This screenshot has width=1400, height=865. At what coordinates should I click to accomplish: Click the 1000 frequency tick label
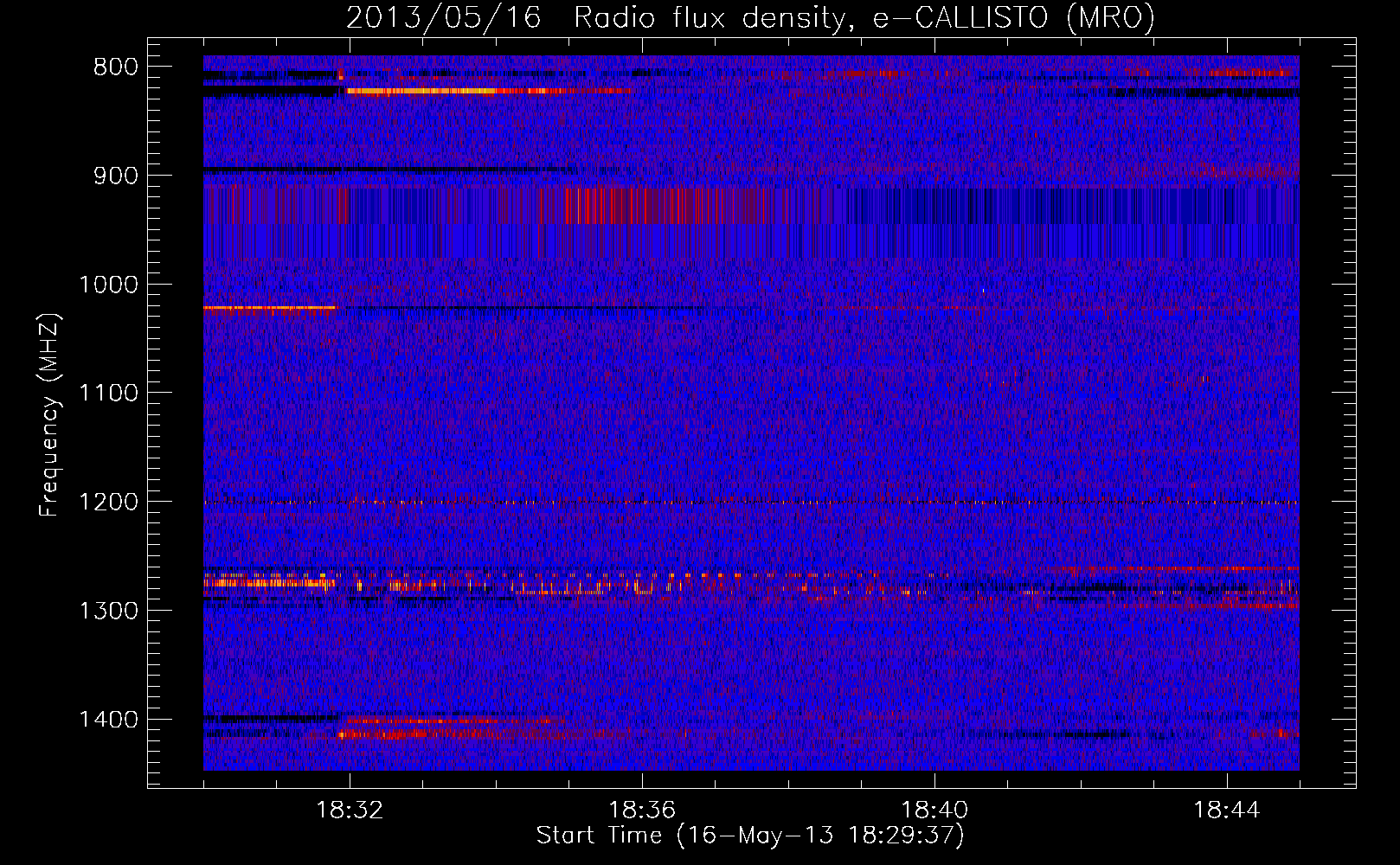108,285
